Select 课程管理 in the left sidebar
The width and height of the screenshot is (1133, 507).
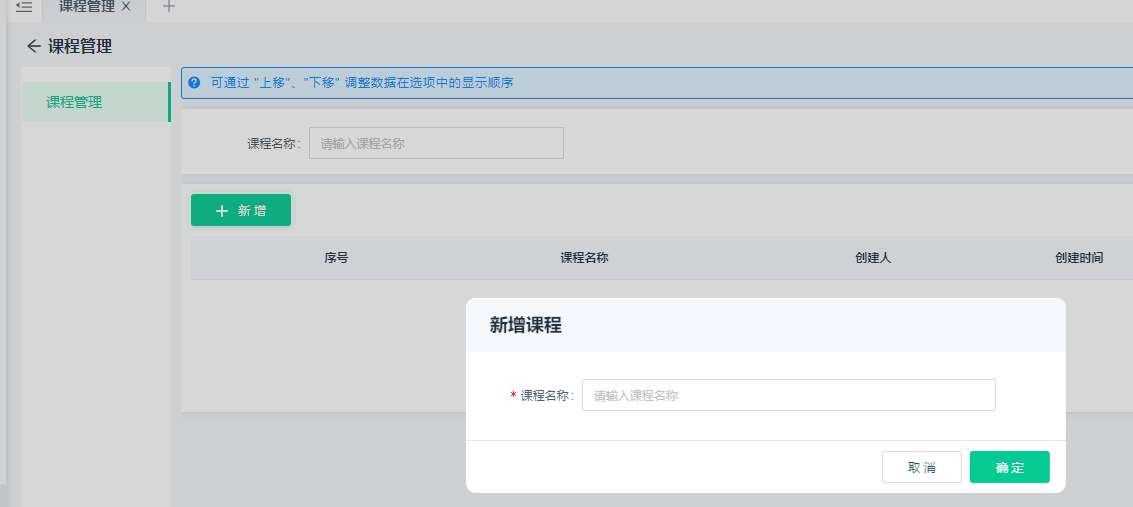[x=74, y=102]
